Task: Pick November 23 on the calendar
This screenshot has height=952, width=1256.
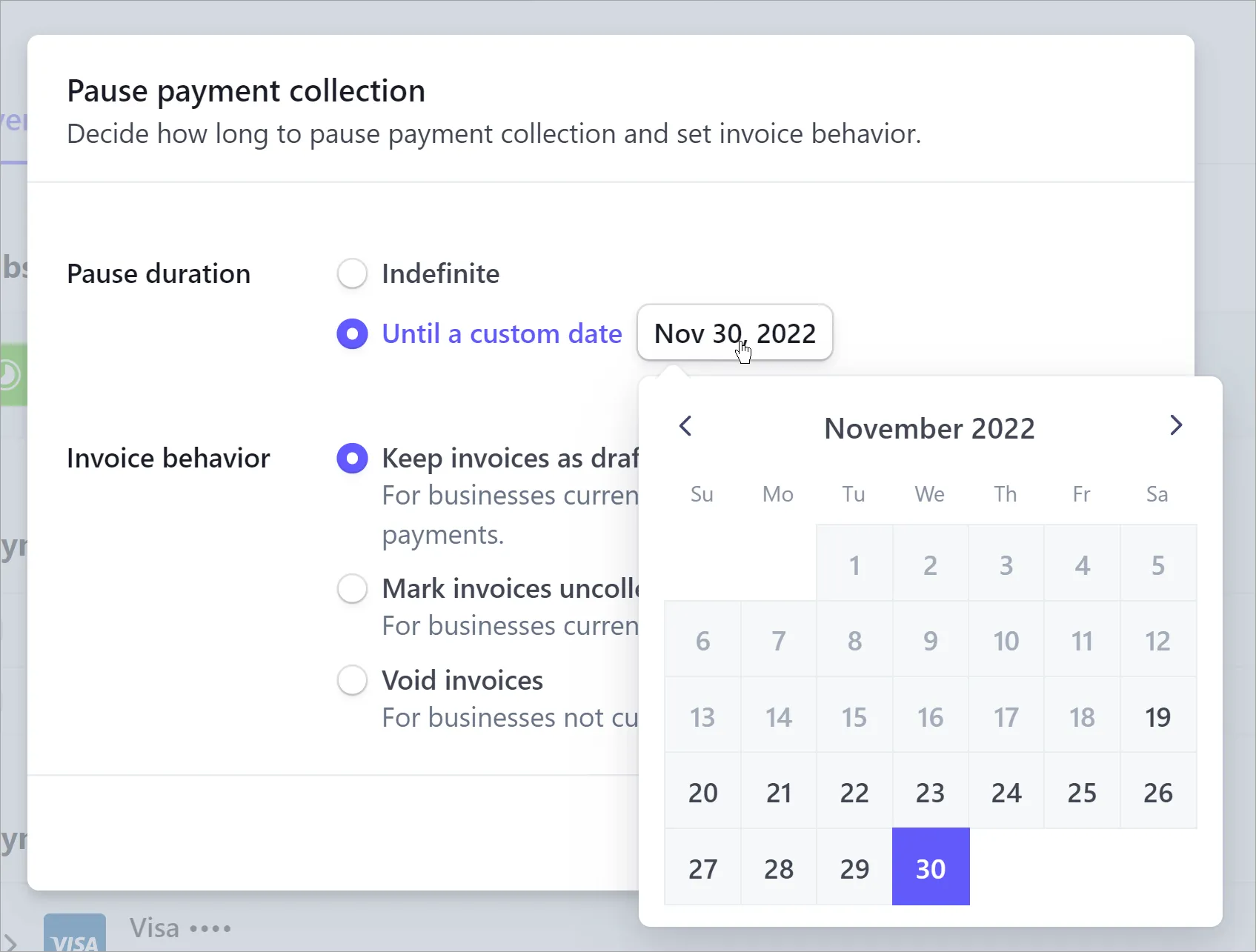Action: [x=930, y=792]
